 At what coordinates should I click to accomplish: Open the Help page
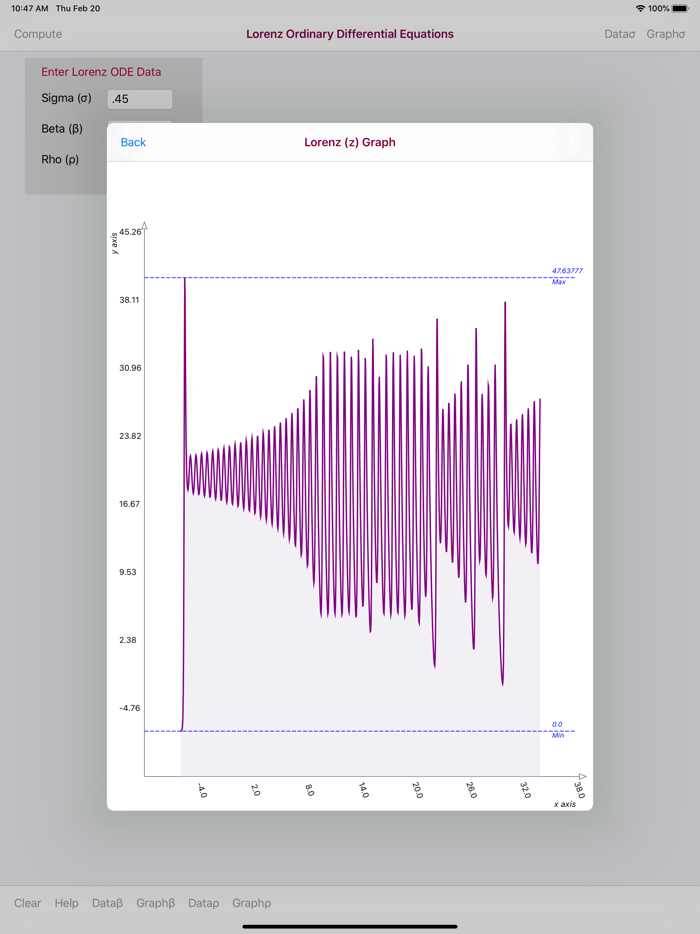pos(66,903)
